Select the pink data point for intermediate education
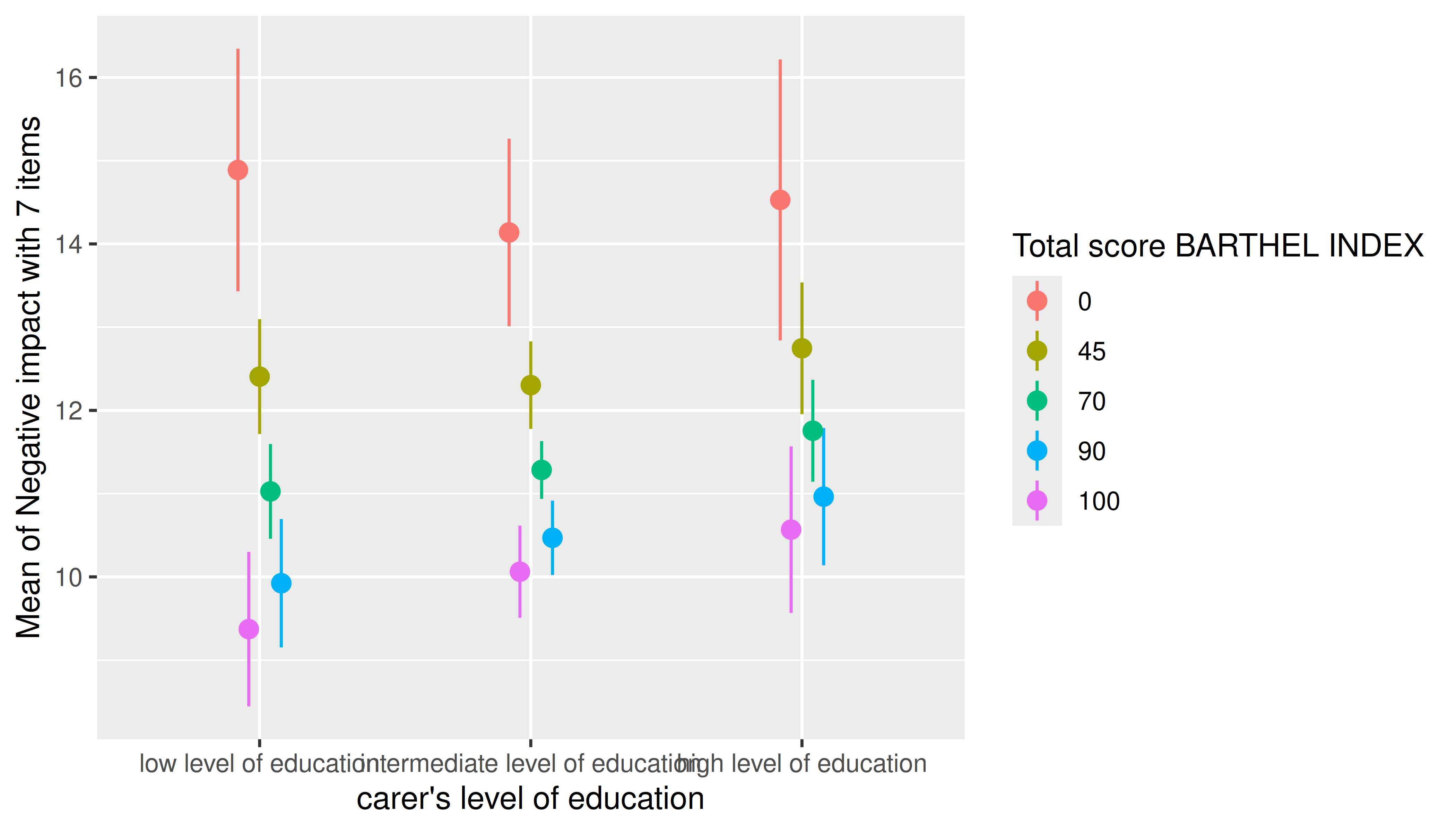The height and width of the screenshot is (832, 1456). pyautogui.click(x=519, y=571)
